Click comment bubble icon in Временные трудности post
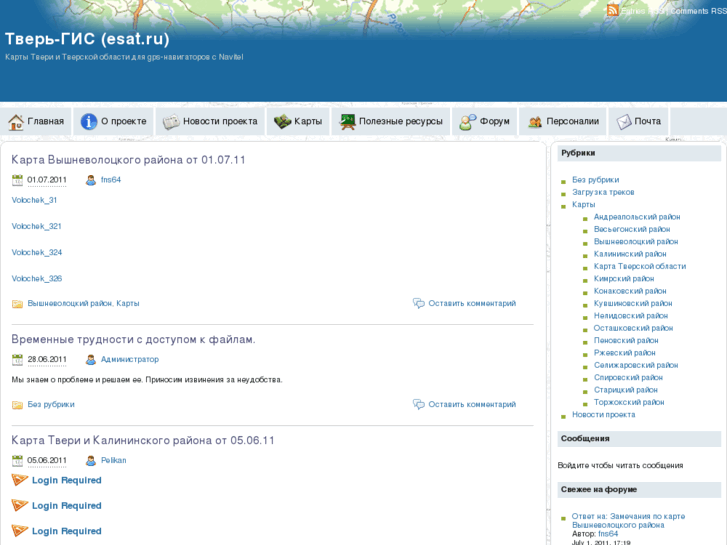727x545 pixels. click(x=419, y=404)
